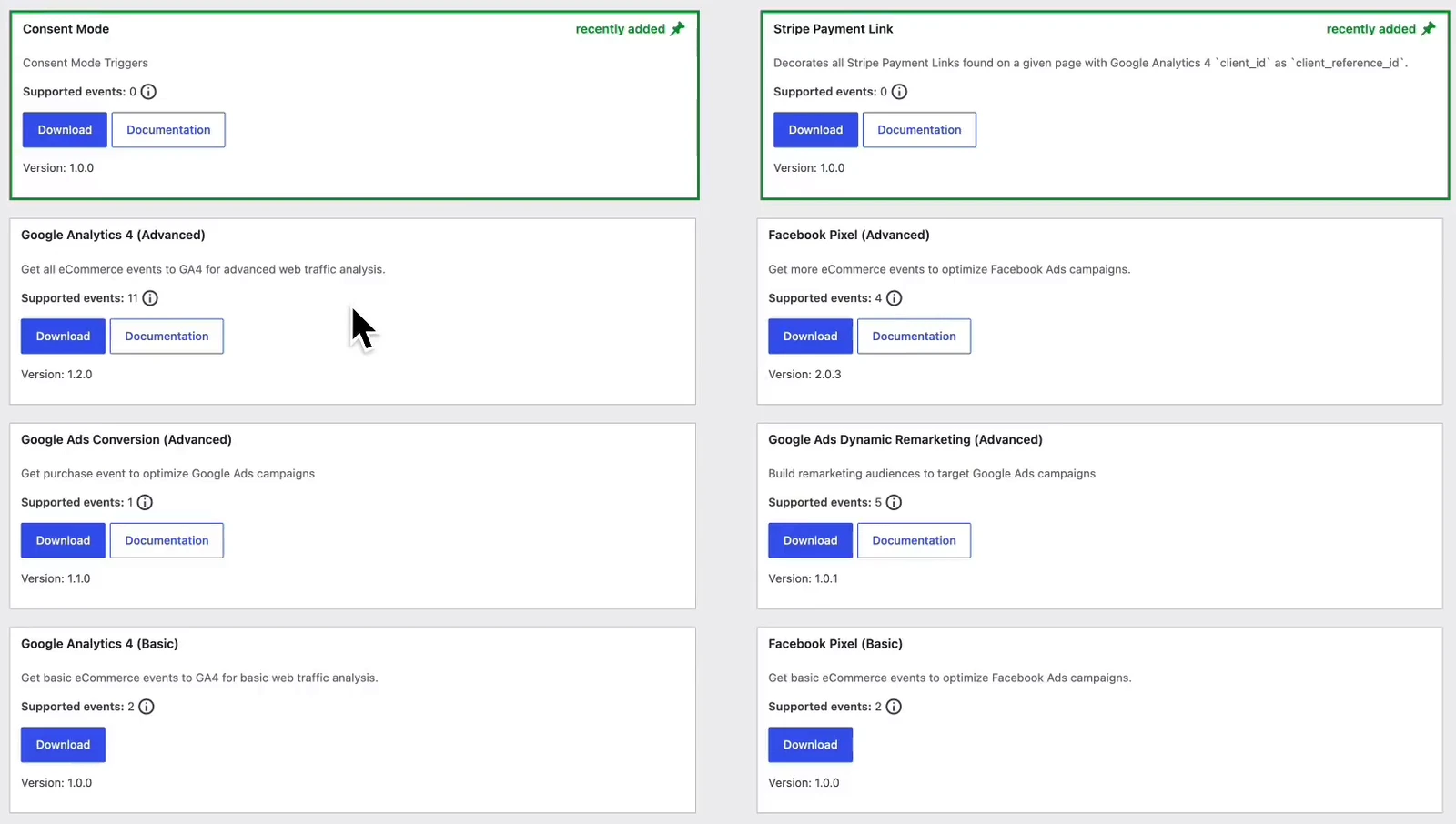Click info icon beside Stripe Payment Link supported events

point(899,92)
